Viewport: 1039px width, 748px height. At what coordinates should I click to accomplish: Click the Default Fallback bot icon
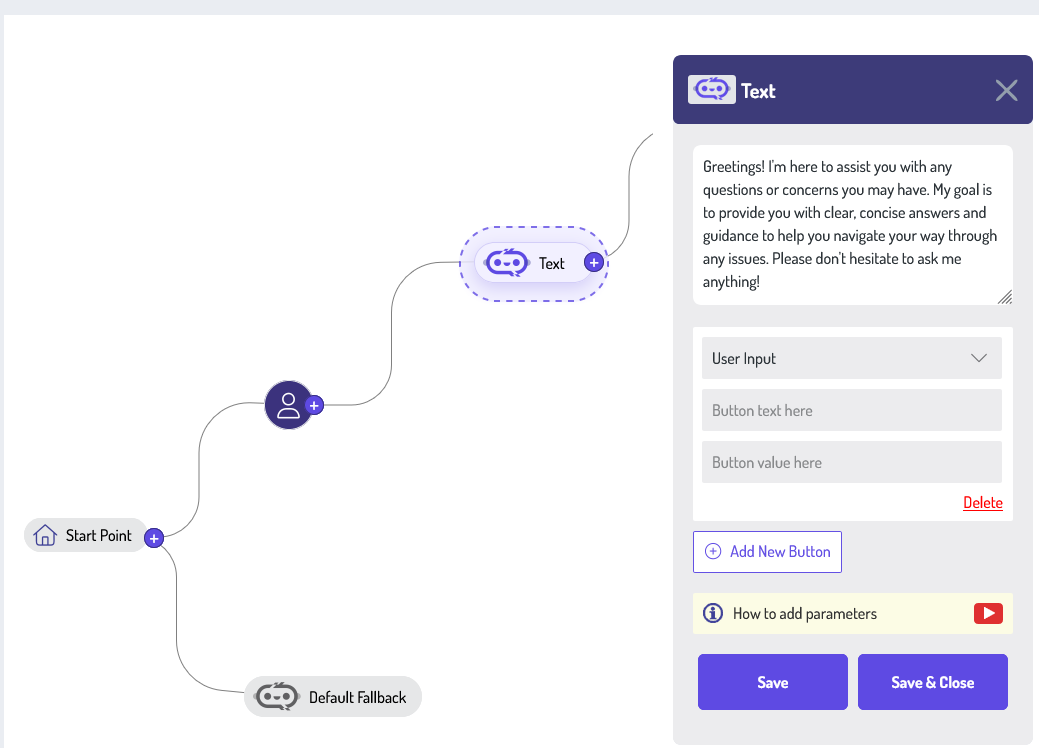click(277, 697)
